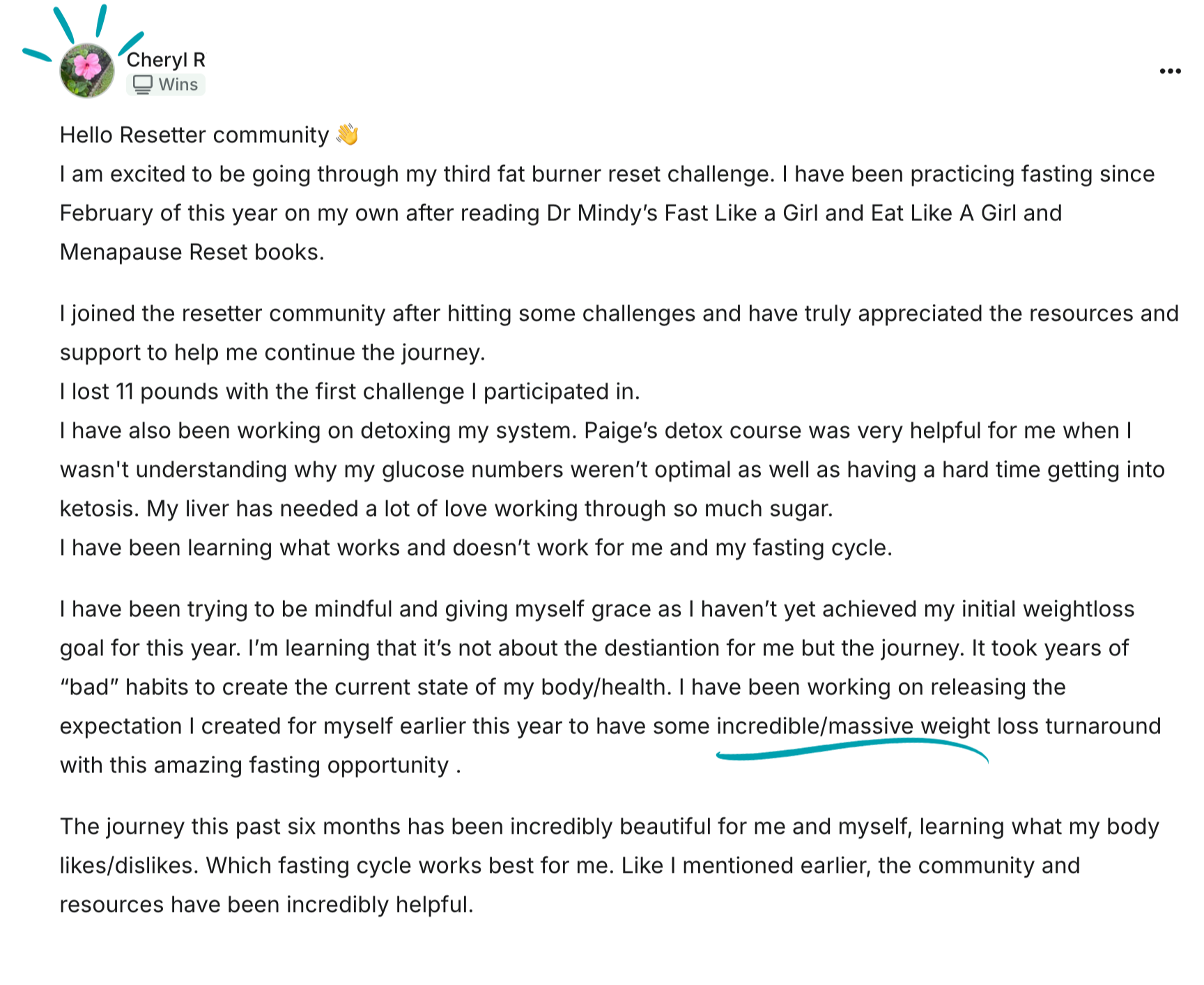Screen dimensions: 1204x985
Task: Open Cheryl R's profile name link
Action: tap(166, 60)
